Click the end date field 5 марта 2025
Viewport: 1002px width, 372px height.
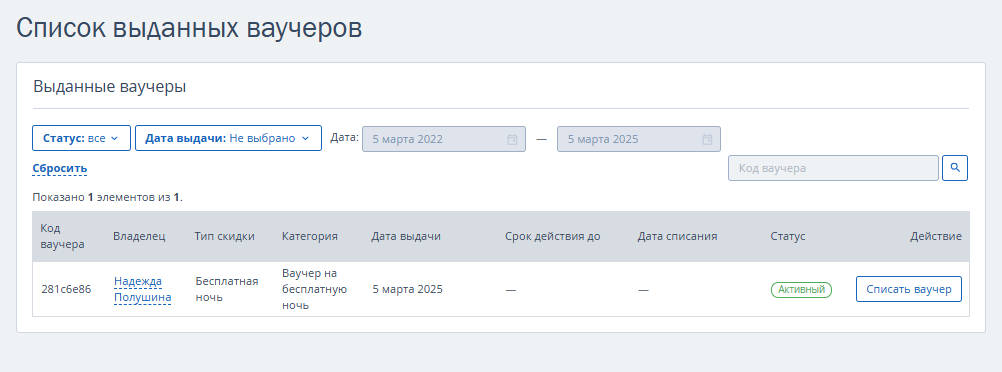tap(639, 139)
